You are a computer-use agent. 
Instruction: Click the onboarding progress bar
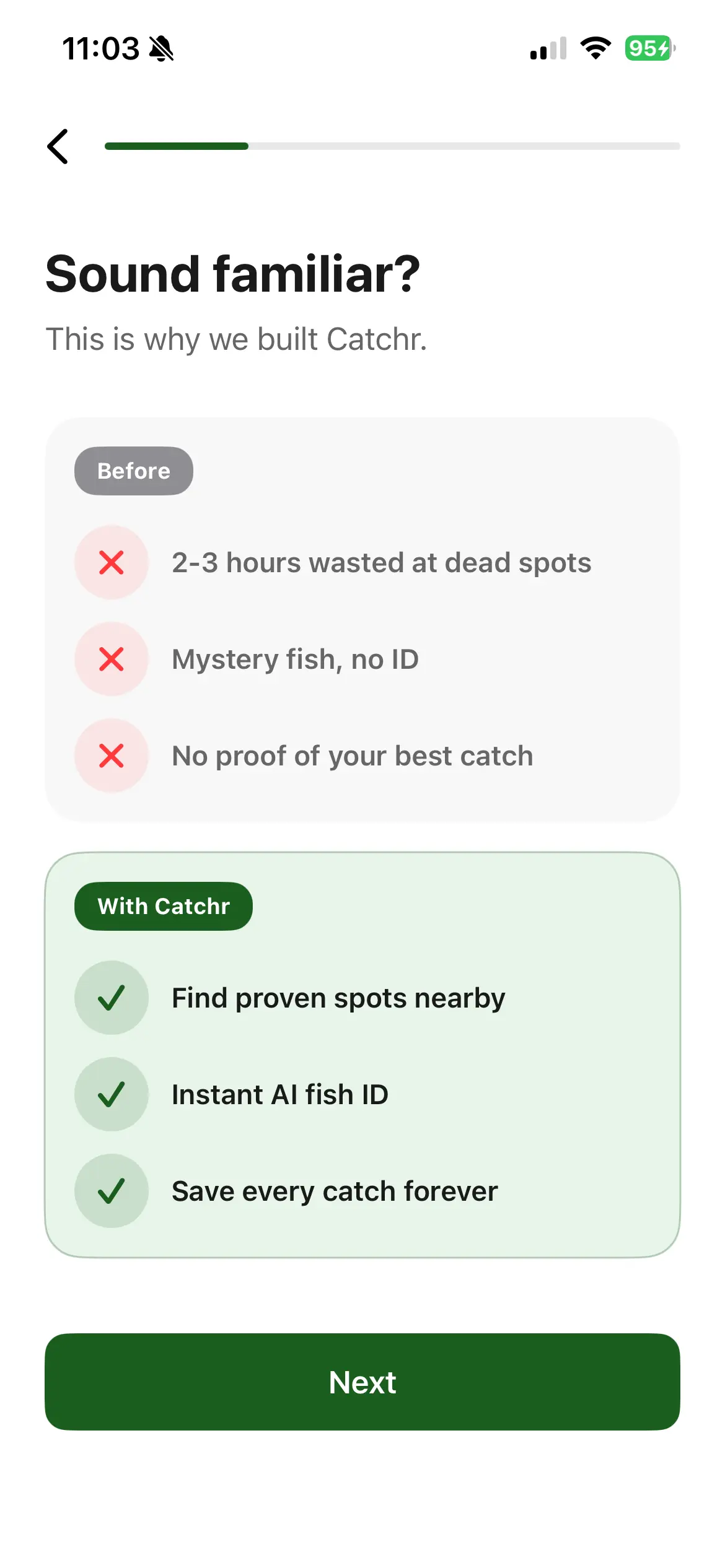pos(392,146)
